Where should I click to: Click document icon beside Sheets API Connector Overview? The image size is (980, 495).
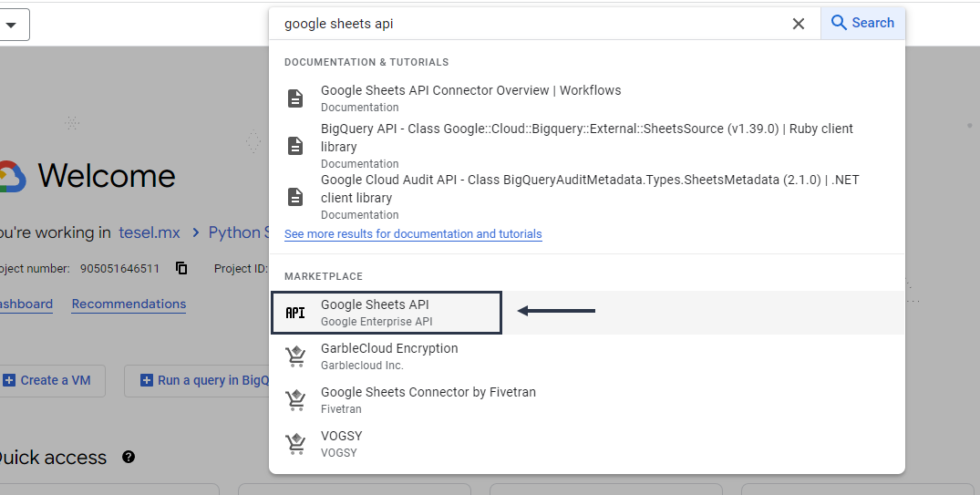coord(295,98)
